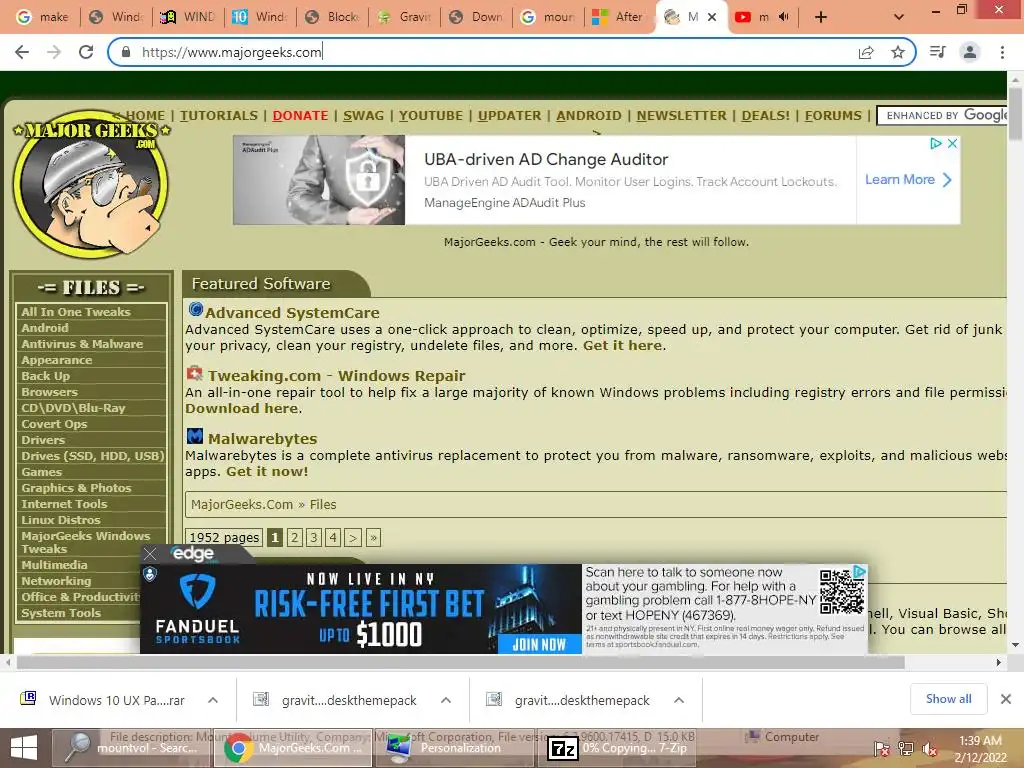Viewport: 1024px width, 768px height.
Task: Open Advanced SystemCare link
Action: coord(292,313)
